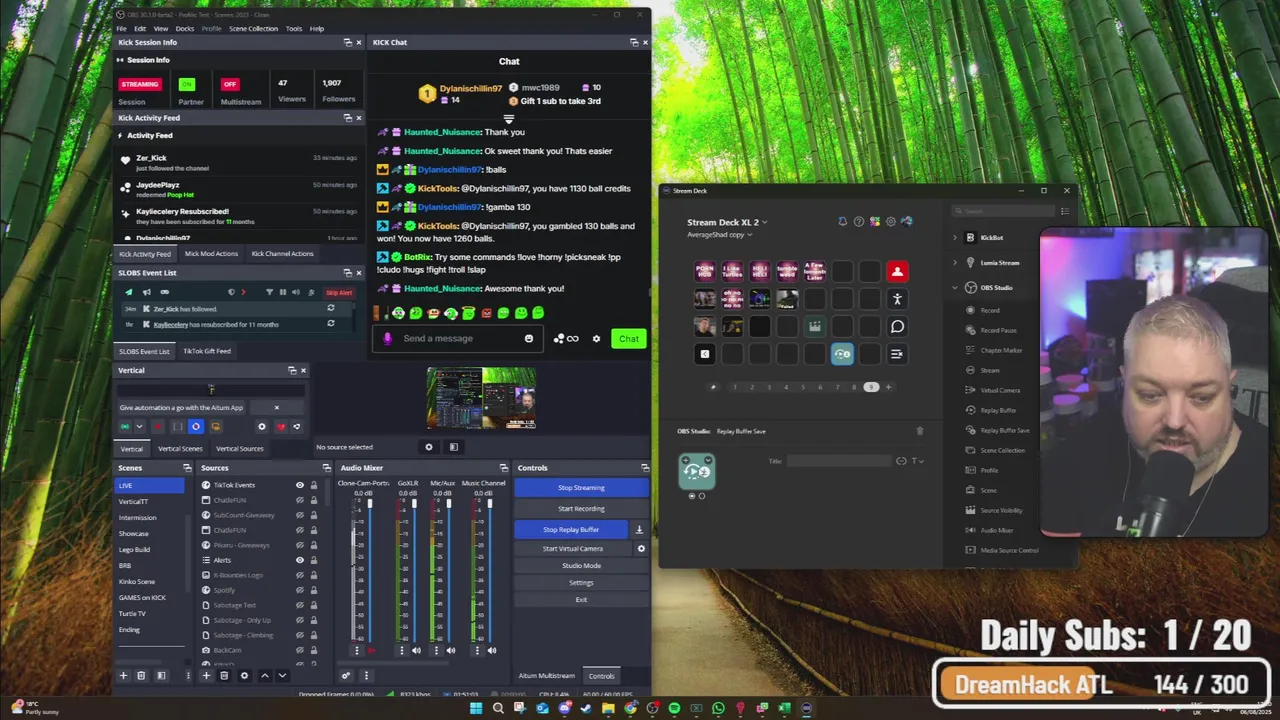Show the BackCam source
Viewport: 1280px width, 720px height.
pyautogui.click(x=299, y=650)
